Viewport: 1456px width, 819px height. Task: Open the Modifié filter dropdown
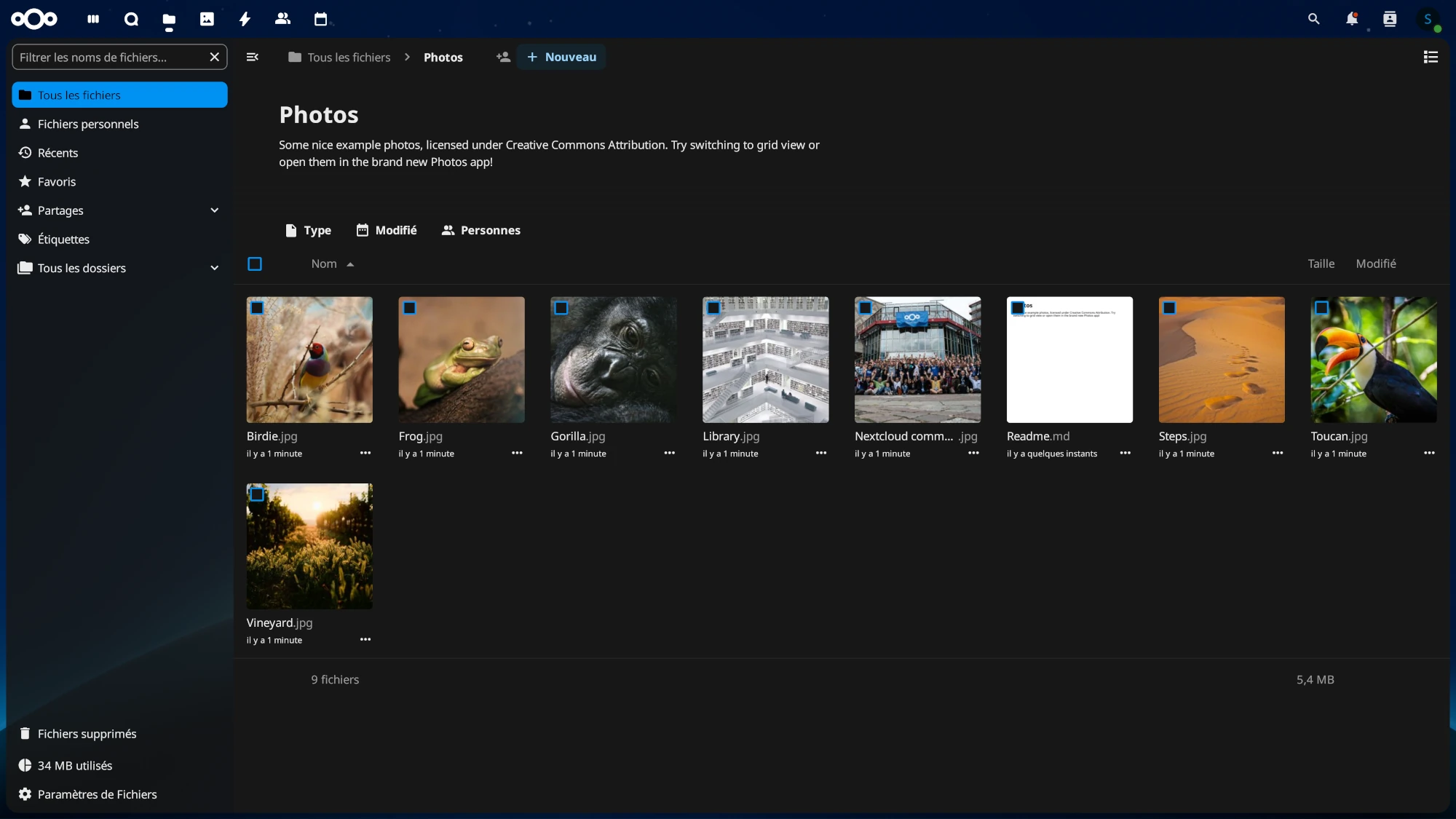click(x=386, y=230)
